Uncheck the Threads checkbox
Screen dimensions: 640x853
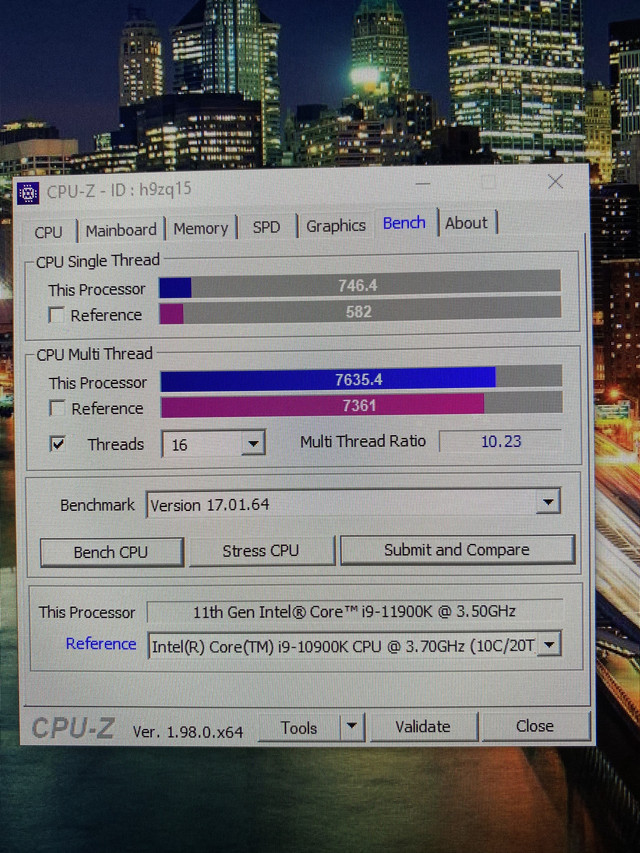pyautogui.click(x=57, y=444)
